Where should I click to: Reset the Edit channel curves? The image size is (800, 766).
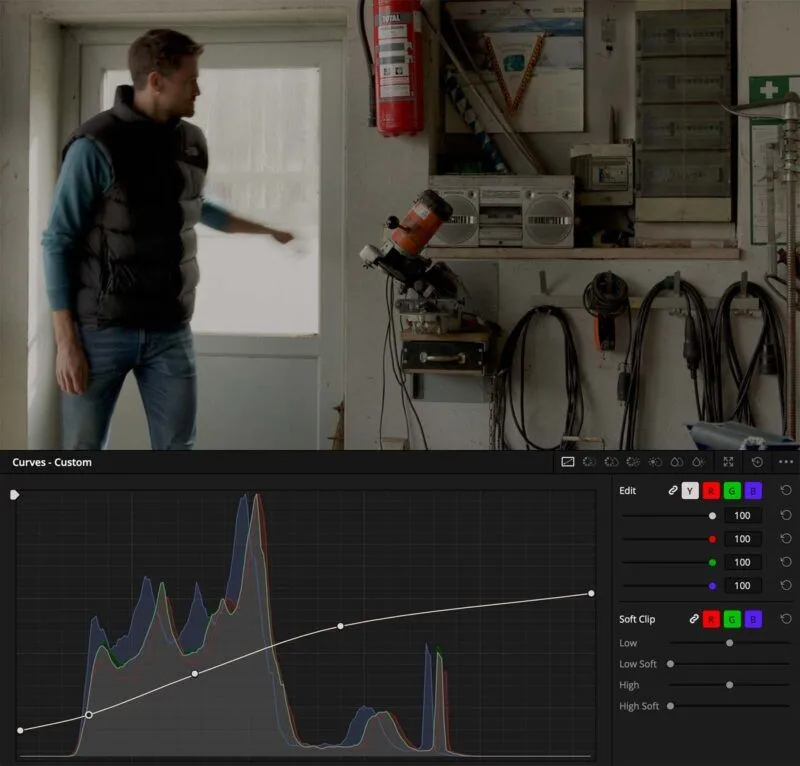coord(785,491)
